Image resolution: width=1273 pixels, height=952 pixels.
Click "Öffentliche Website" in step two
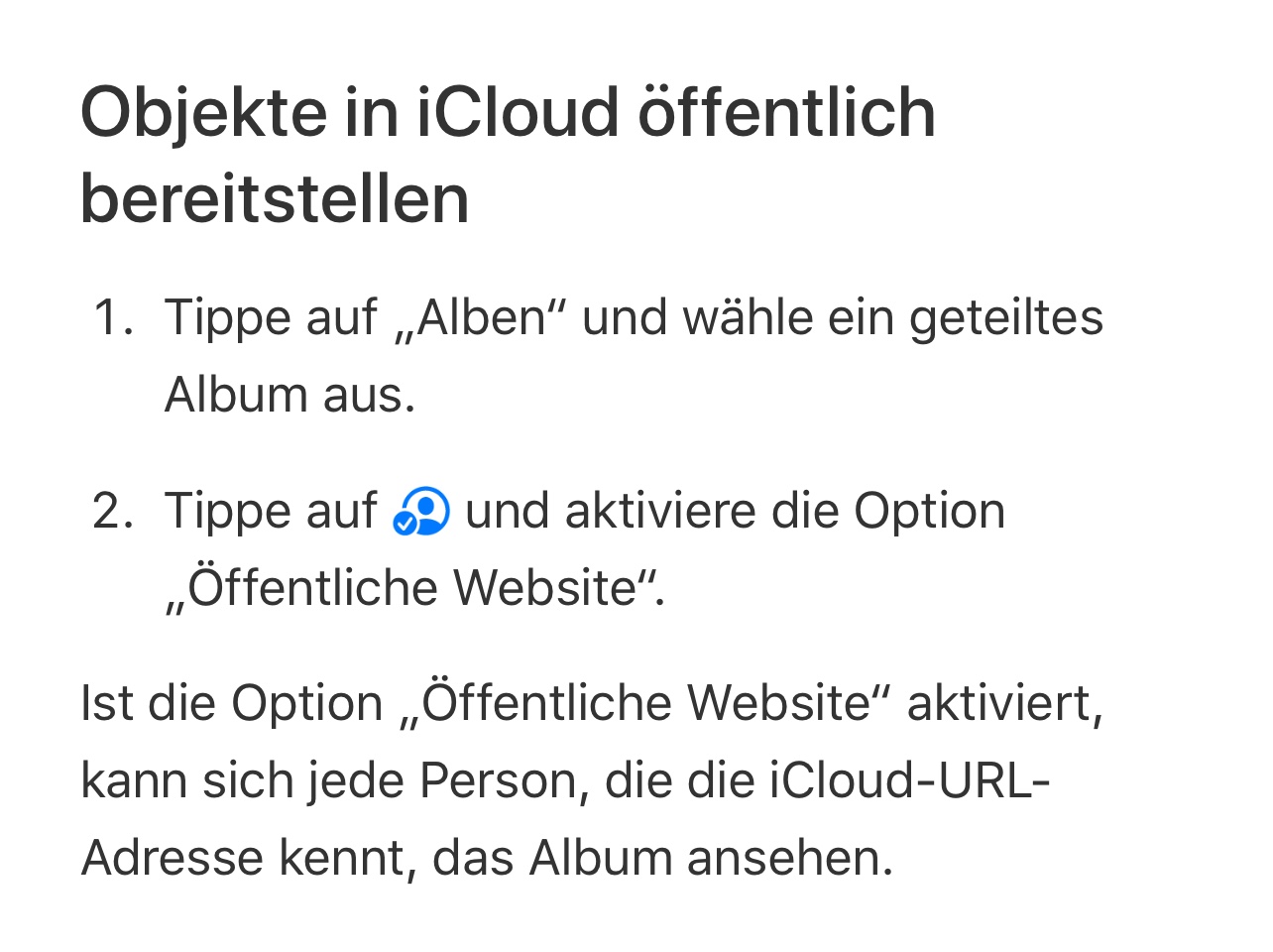pyautogui.click(x=412, y=588)
